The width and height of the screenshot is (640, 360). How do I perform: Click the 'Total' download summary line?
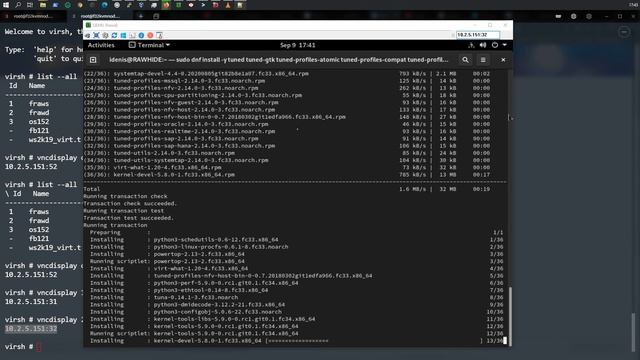[287, 189]
